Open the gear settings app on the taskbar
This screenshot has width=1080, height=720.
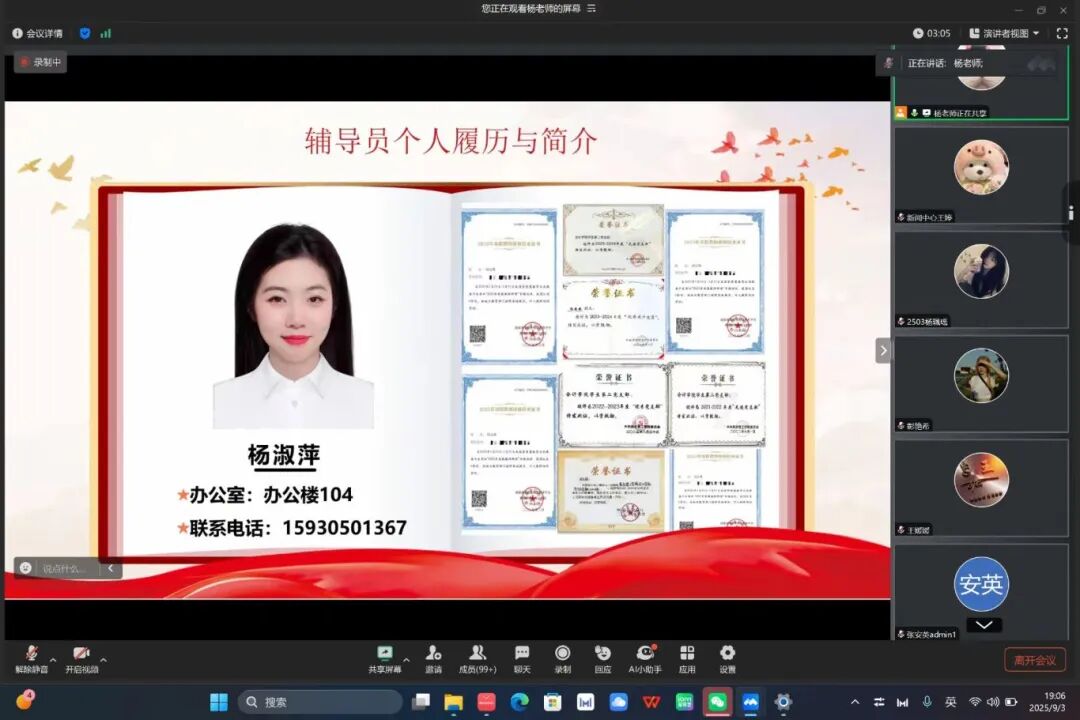click(783, 702)
